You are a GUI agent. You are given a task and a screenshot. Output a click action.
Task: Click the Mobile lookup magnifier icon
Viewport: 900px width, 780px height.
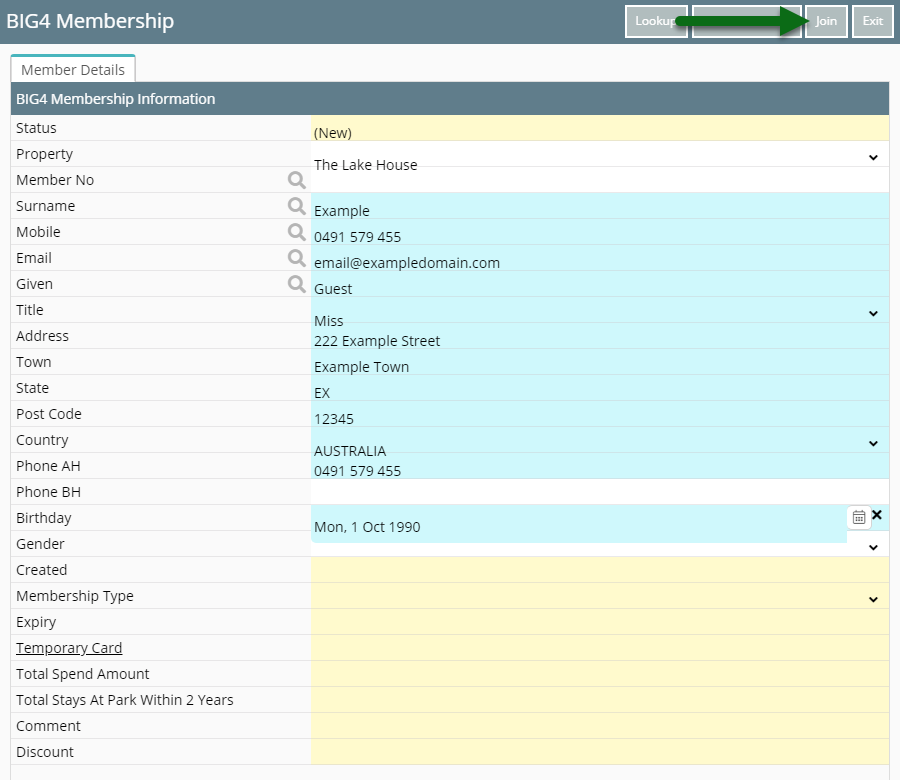(296, 232)
